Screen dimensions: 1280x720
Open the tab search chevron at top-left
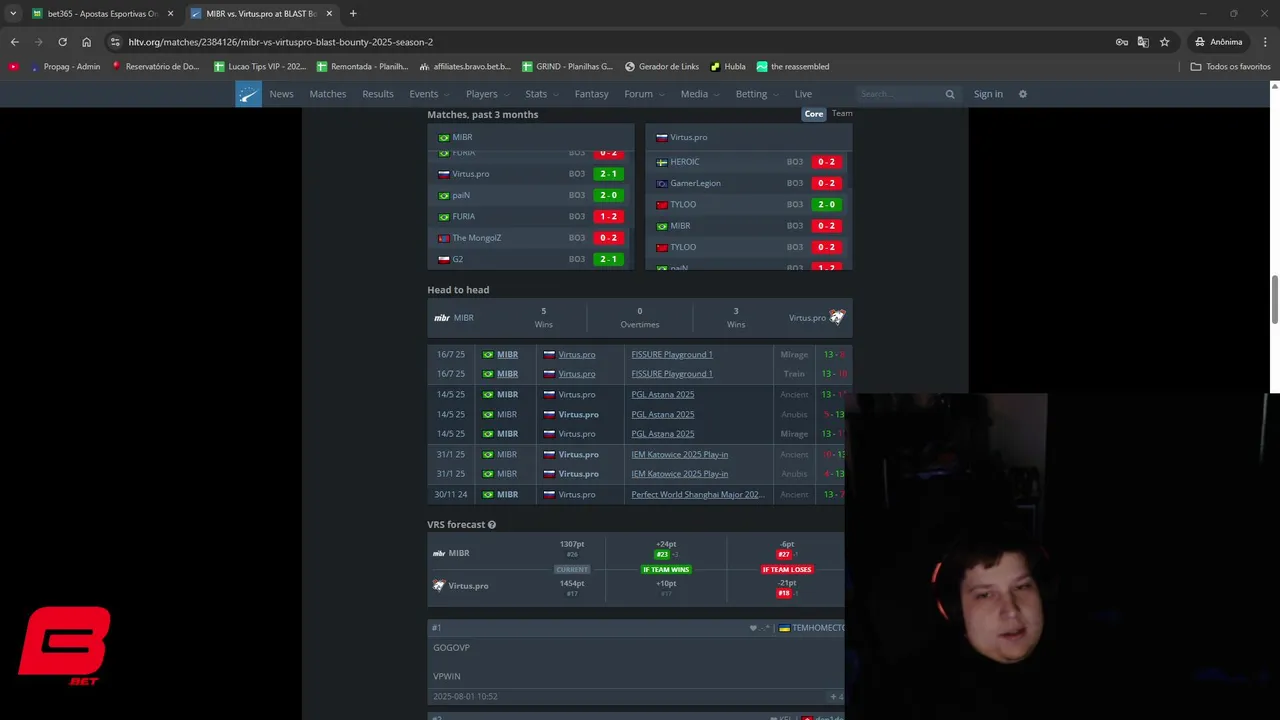point(13,13)
